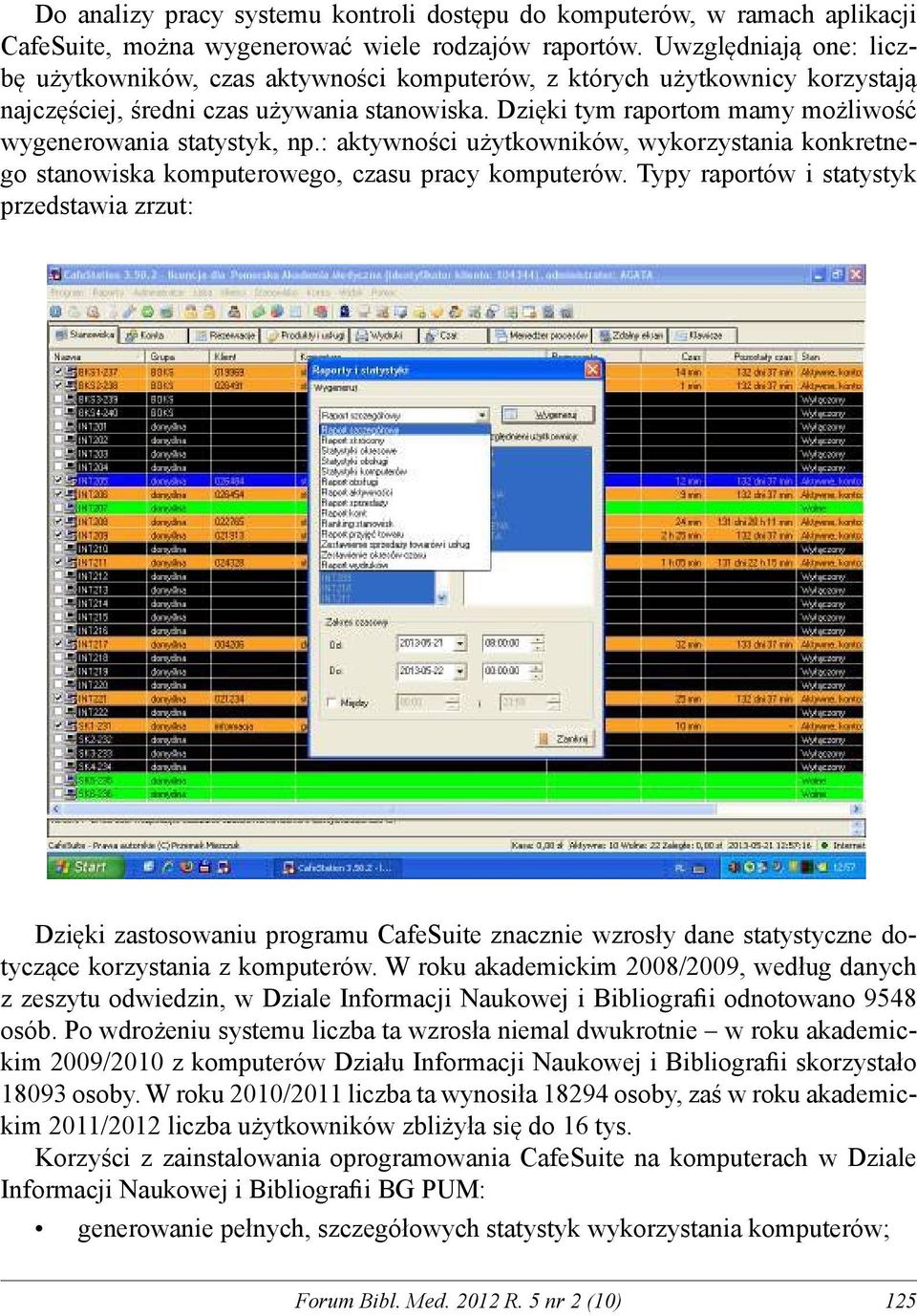Uncheck the SK1-231 station checkbox
This screenshot has width=917, height=1316.
coord(60,726)
